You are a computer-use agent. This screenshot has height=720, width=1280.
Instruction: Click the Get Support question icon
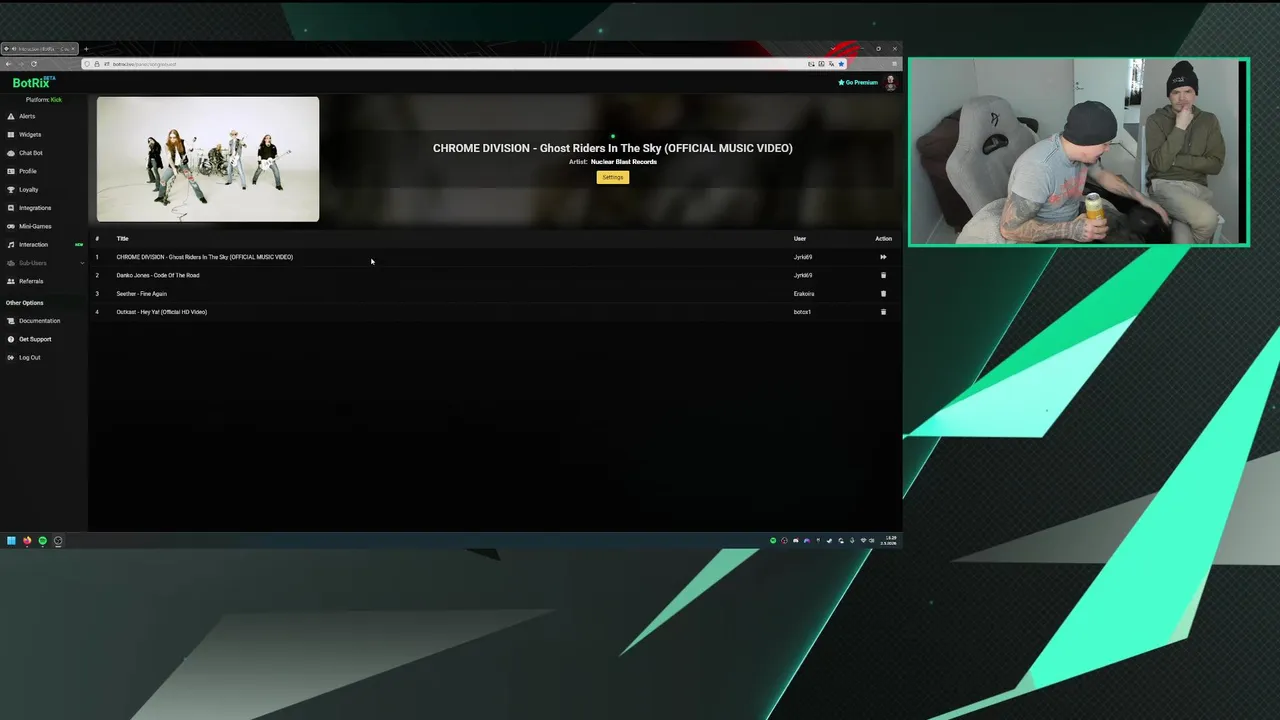pos(11,339)
